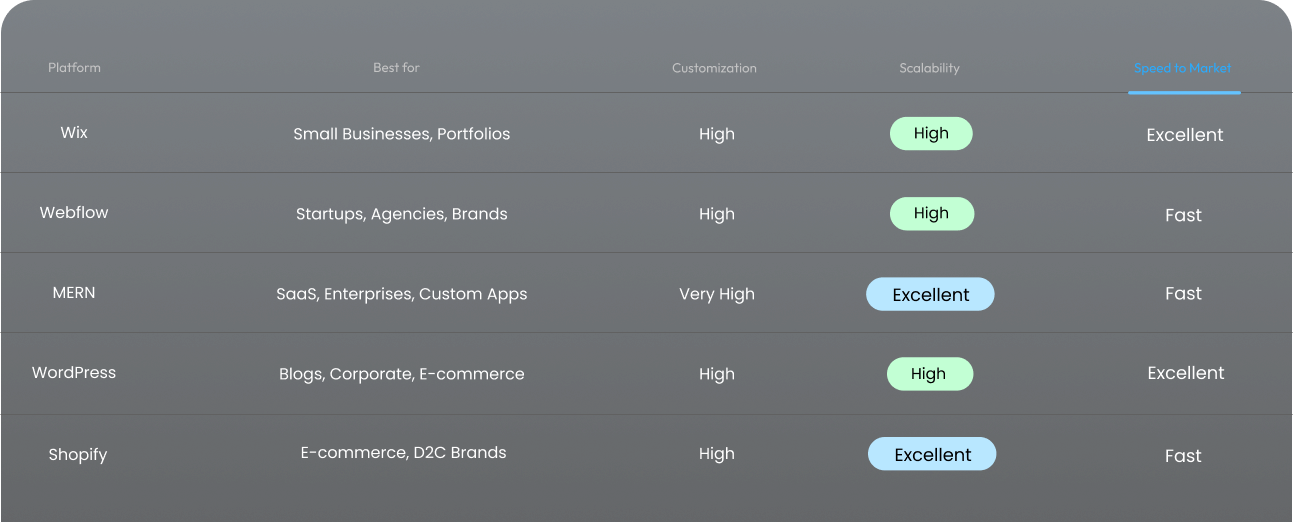Click the green High scalability badge for WordPress

[x=929, y=374]
